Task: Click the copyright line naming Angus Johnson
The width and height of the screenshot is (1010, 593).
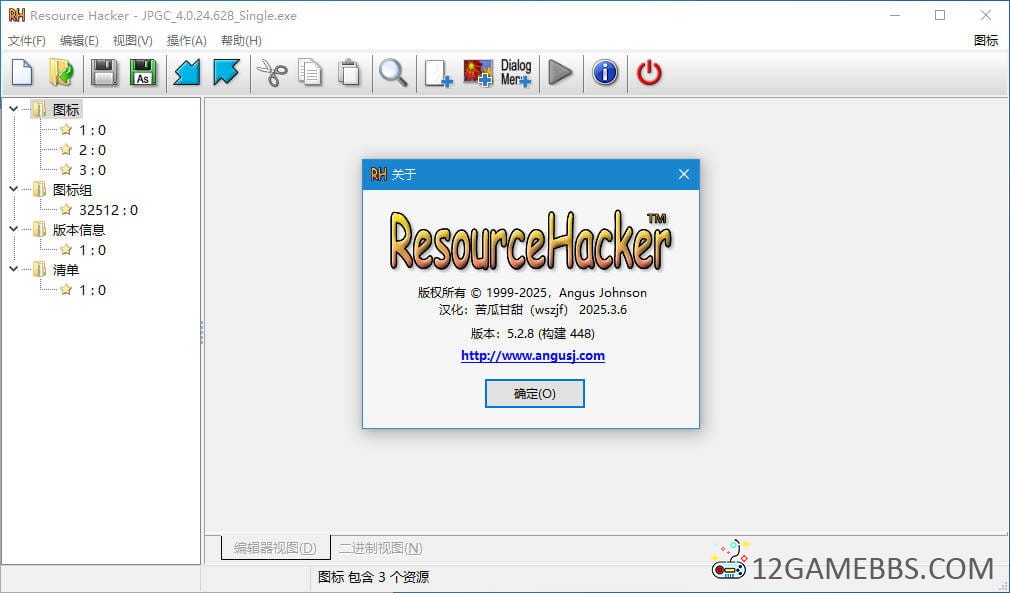Action: point(532,293)
